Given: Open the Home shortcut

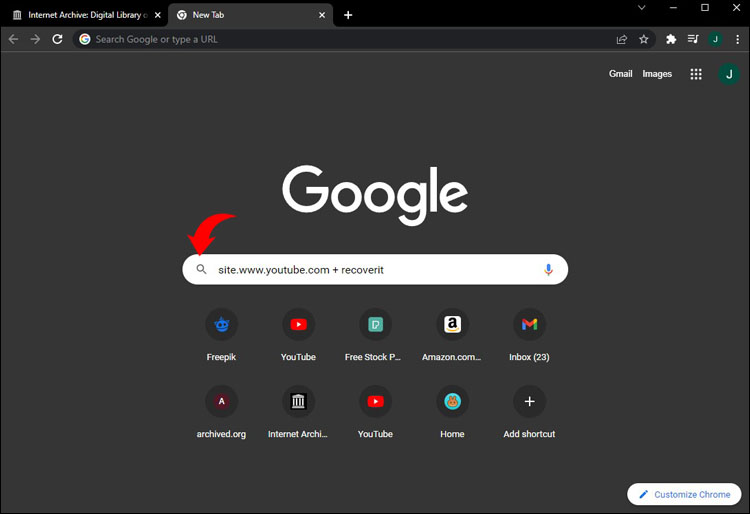Looking at the screenshot, I should (452, 412).
